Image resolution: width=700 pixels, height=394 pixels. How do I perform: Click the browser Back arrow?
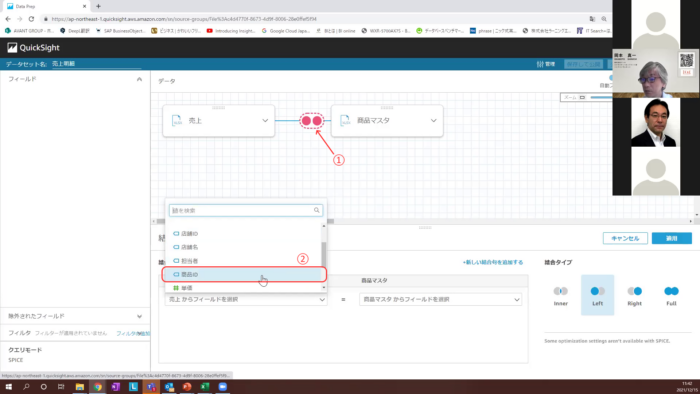point(8,19)
